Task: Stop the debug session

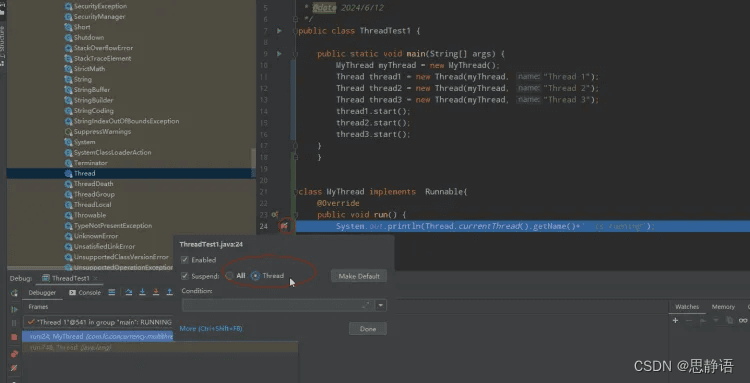Action: 14,337
